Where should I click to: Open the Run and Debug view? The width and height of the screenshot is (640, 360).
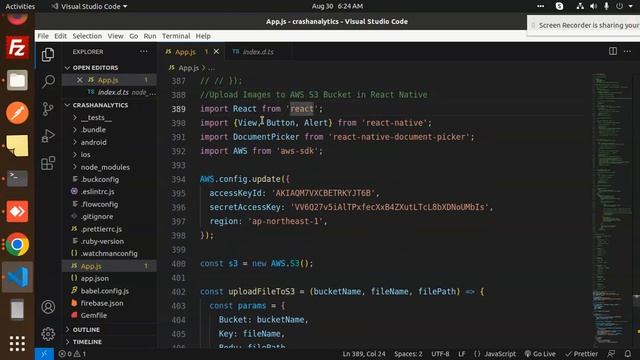click(48, 136)
